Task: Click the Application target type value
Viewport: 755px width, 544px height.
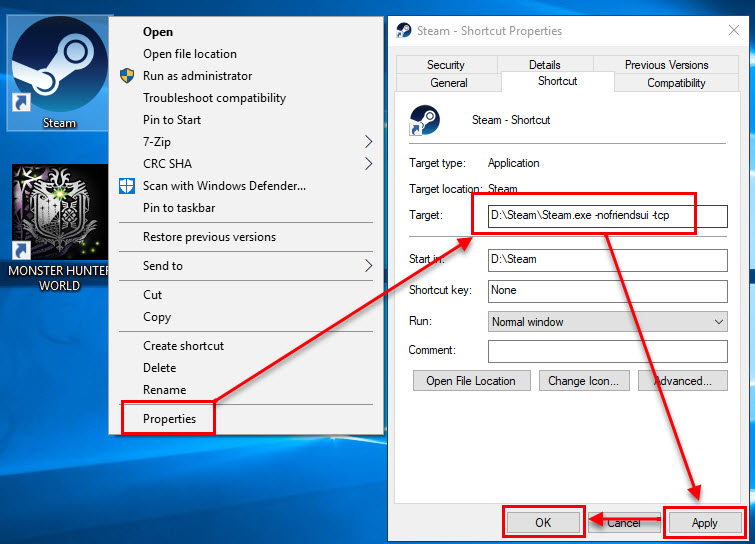Action: point(513,163)
